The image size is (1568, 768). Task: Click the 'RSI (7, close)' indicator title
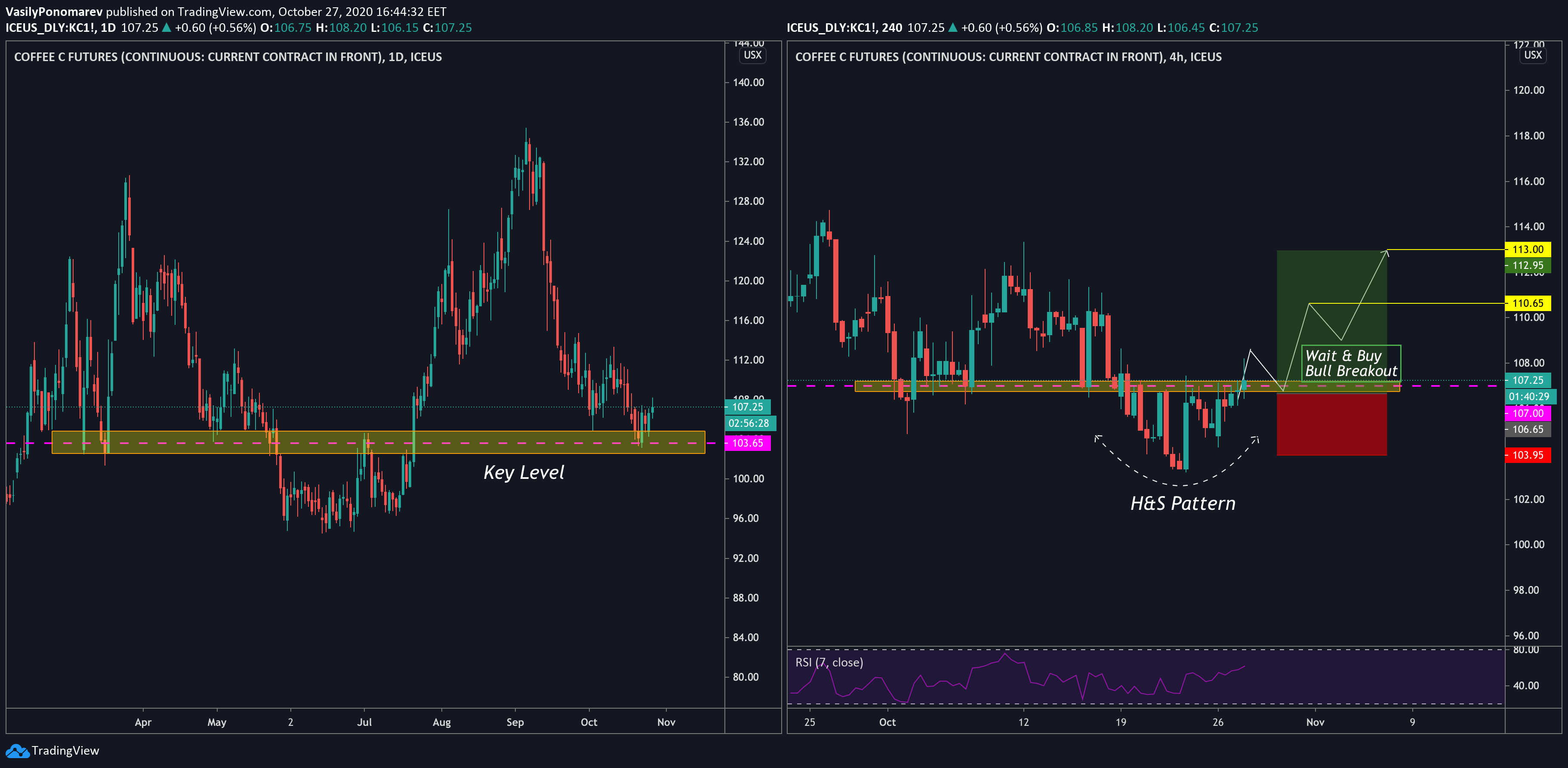click(829, 663)
